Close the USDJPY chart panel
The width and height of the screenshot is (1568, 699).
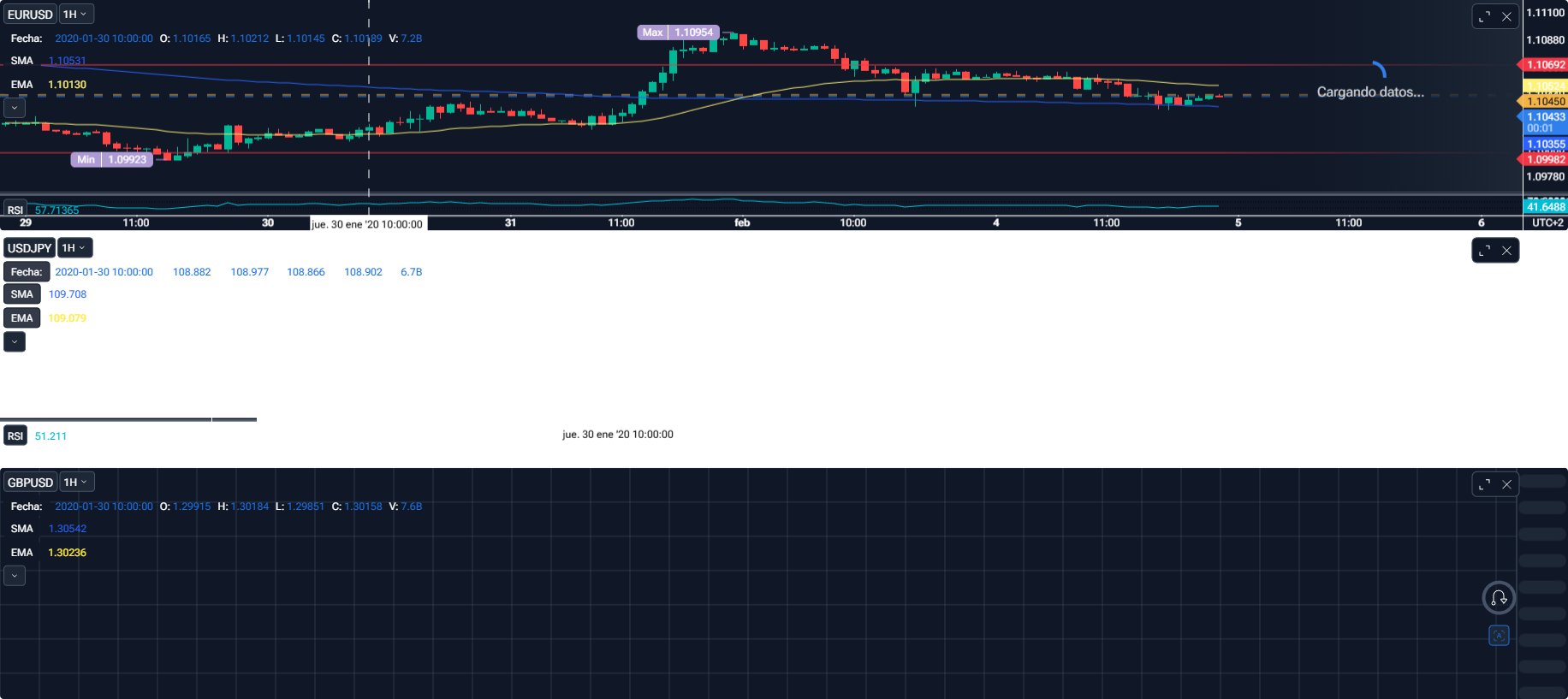pyautogui.click(x=1506, y=251)
